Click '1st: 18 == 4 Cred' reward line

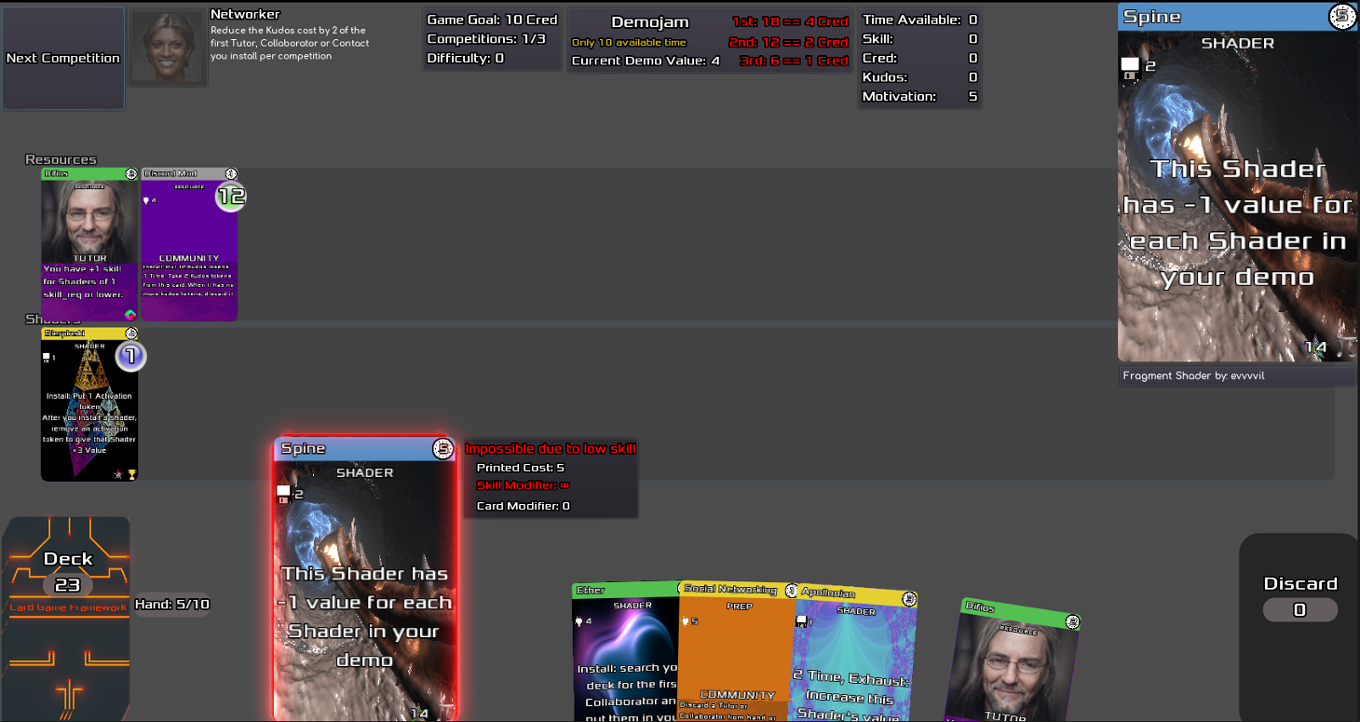pyautogui.click(x=790, y=21)
